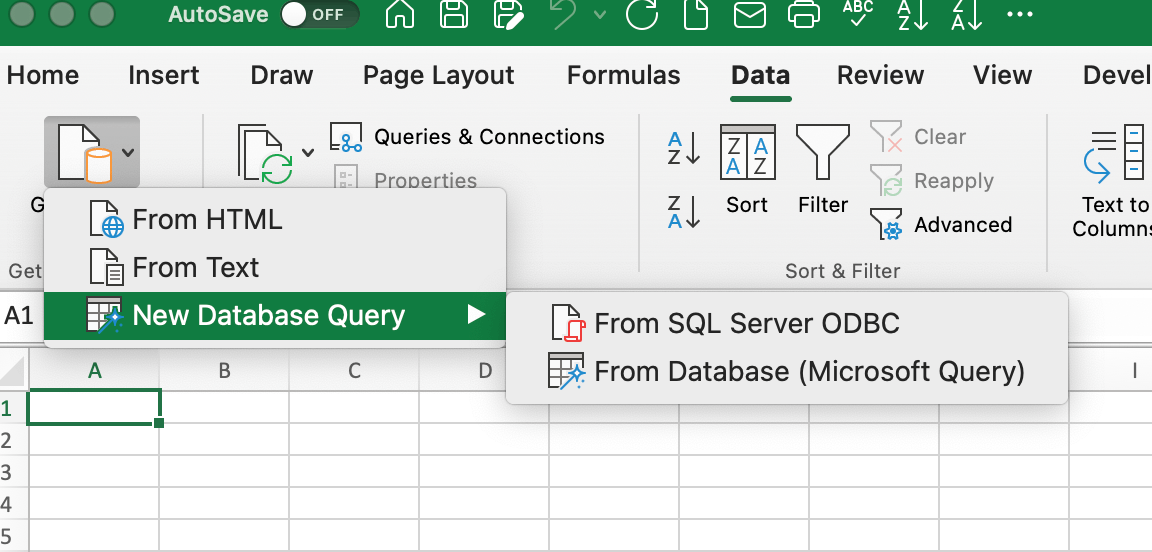1152x552 pixels.
Task: Select column B header
Action: 224,370
